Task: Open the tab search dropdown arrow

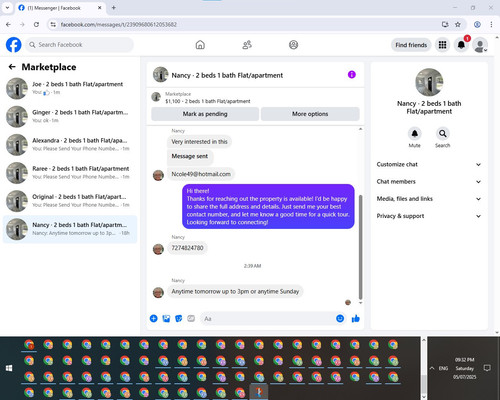Action: click(7, 8)
